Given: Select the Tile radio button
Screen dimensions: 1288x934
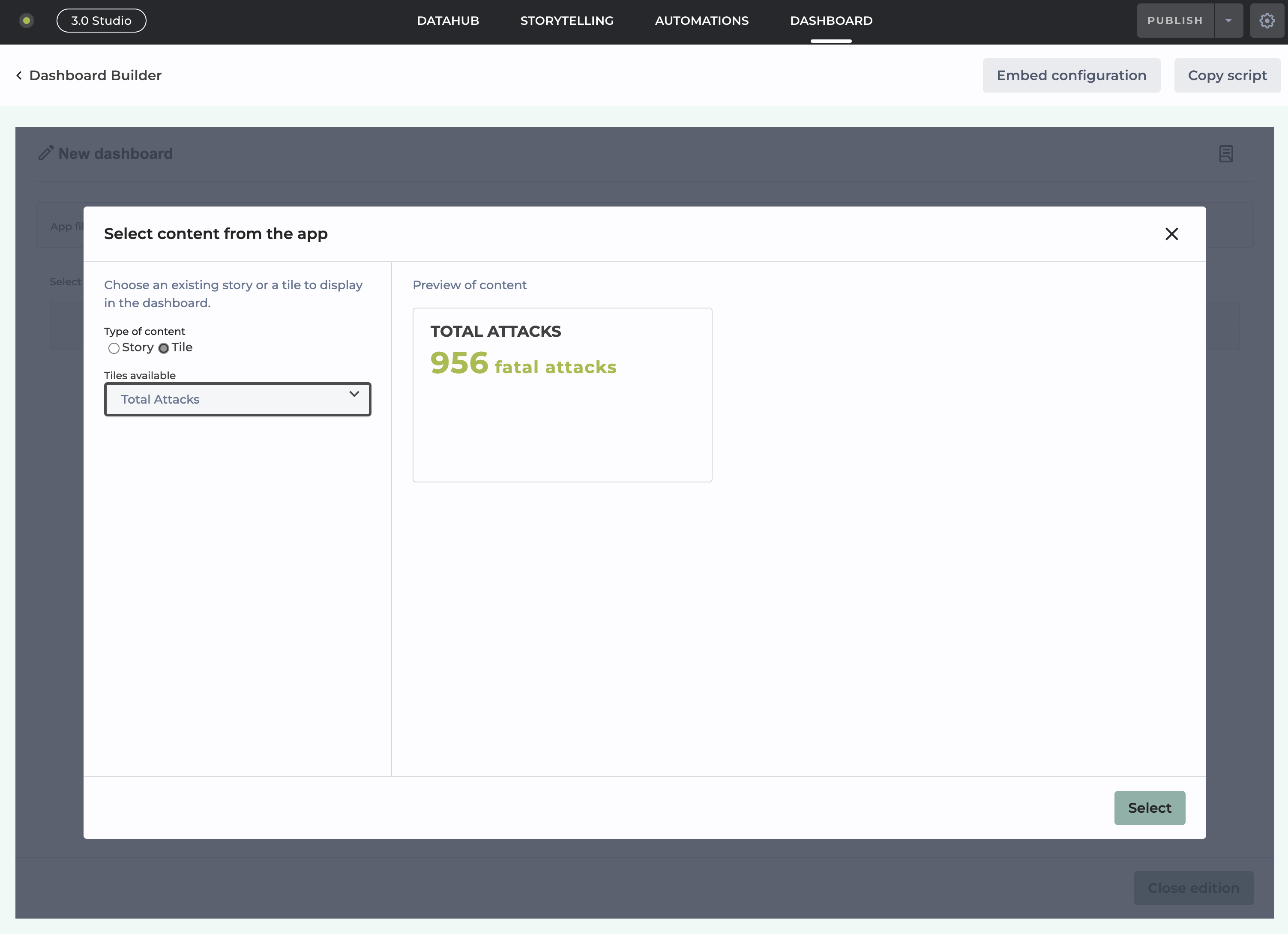Looking at the screenshot, I should (x=164, y=348).
